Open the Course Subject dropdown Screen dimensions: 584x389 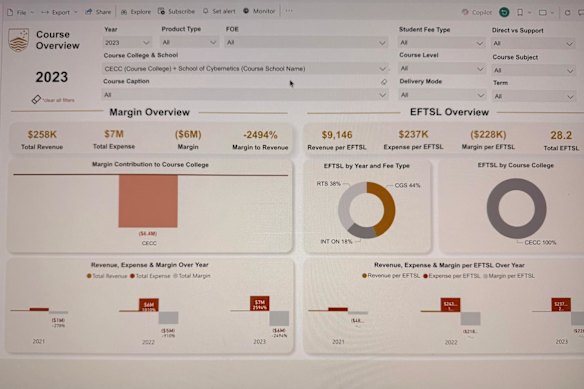(x=533, y=70)
